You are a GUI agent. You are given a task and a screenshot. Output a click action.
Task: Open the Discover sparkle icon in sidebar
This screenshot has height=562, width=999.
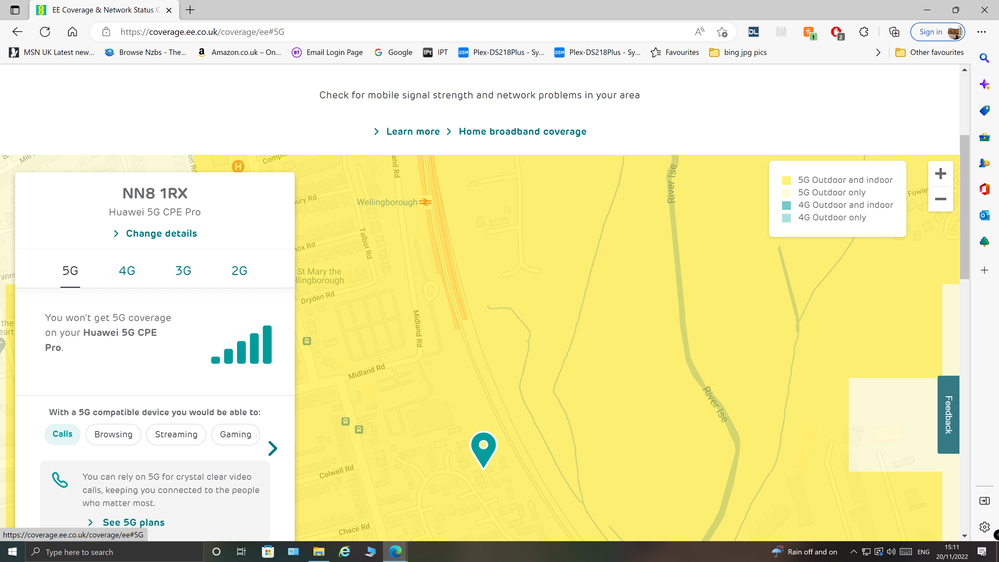[x=984, y=85]
